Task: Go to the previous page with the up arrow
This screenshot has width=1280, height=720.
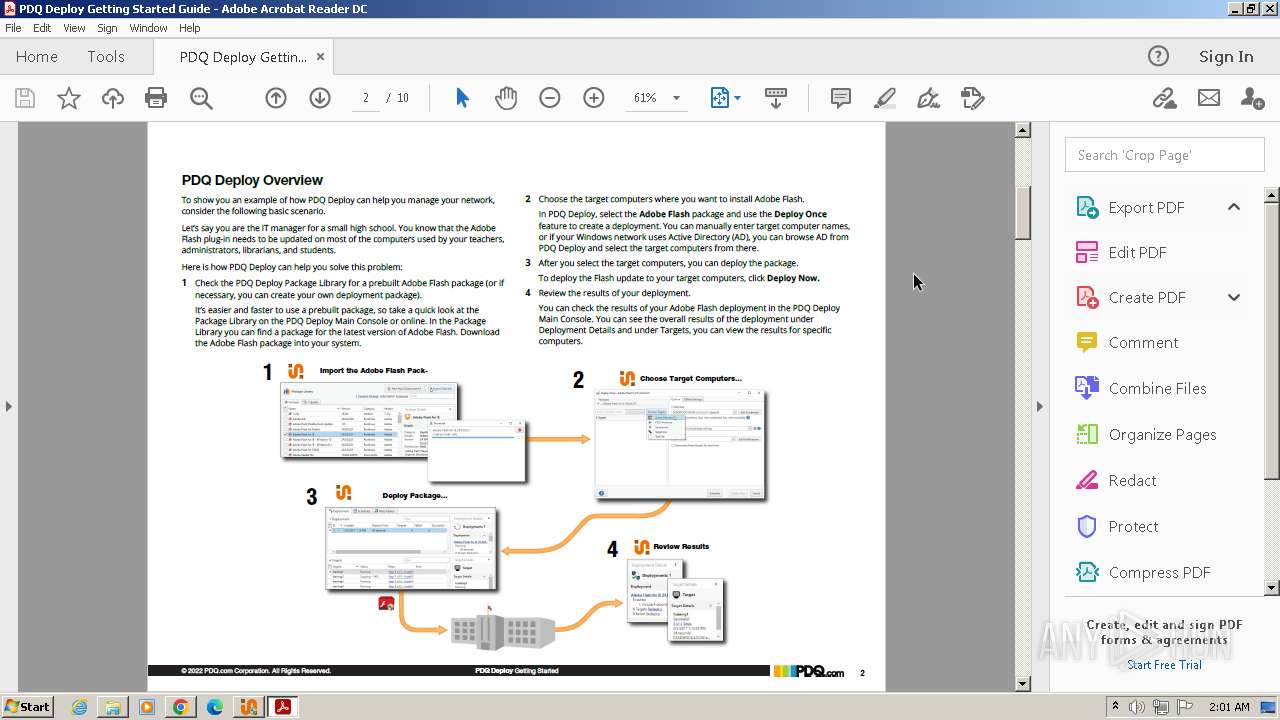Action: click(x=276, y=98)
